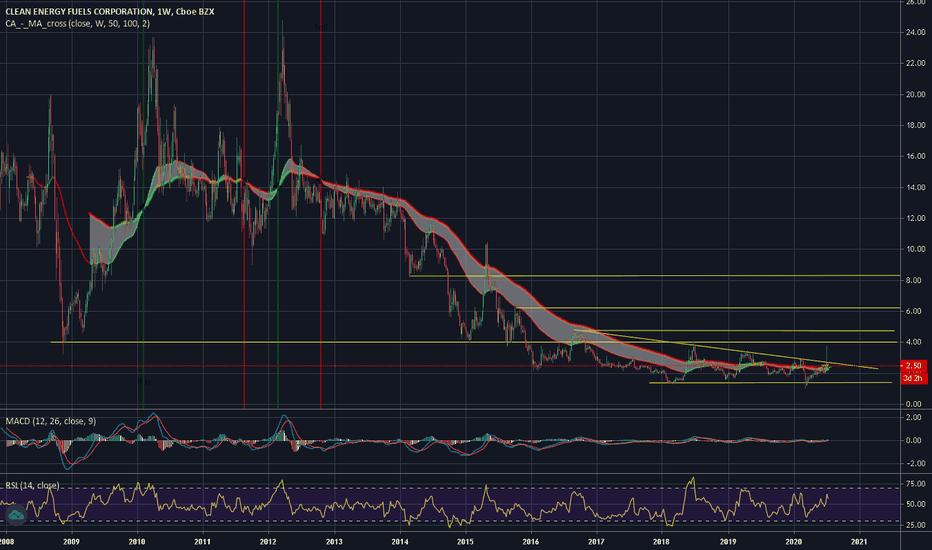The image size is (932, 550).
Task: Click the 2018 label on time axis
Action: [662, 542]
